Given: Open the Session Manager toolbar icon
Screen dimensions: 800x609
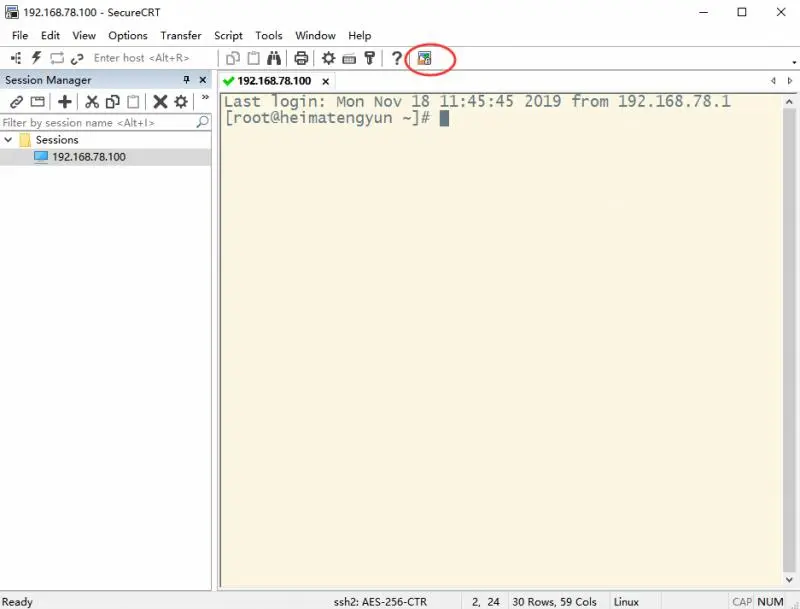Looking at the screenshot, I should [16, 58].
